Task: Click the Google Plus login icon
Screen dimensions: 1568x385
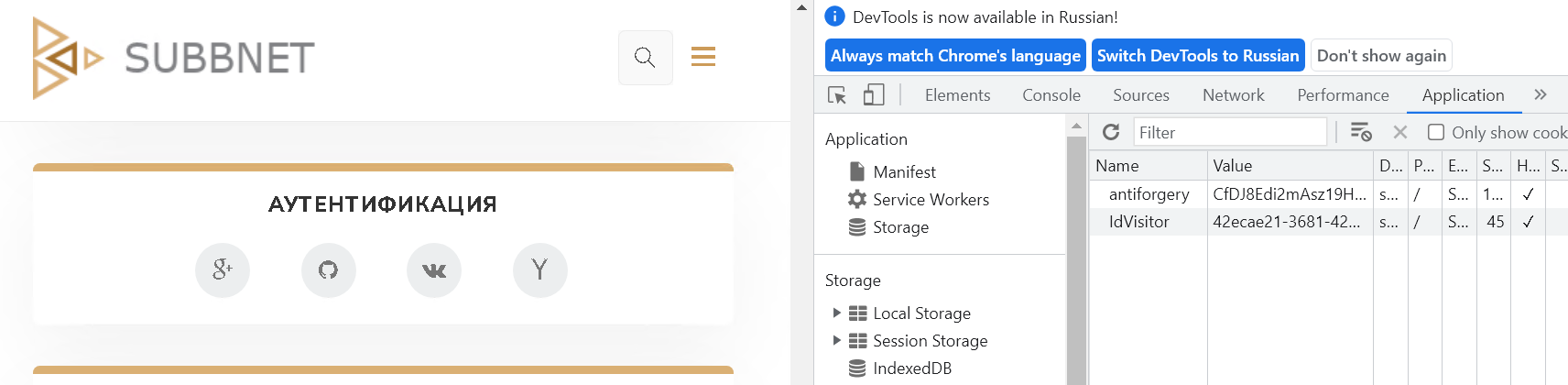Action: [x=223, y=270]
